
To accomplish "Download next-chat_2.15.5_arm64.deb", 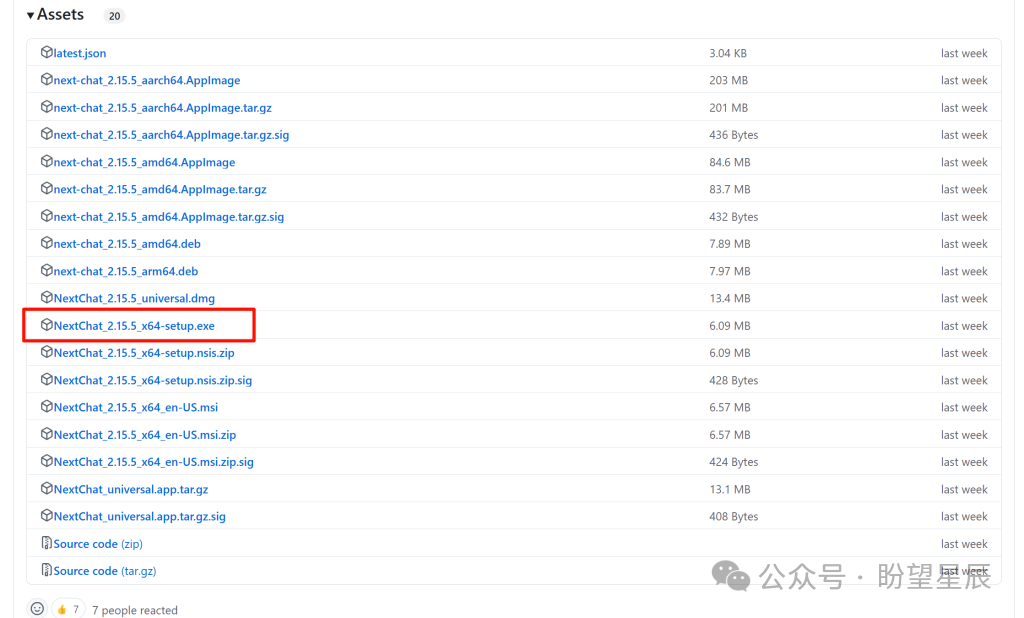I will click(126, 271).
